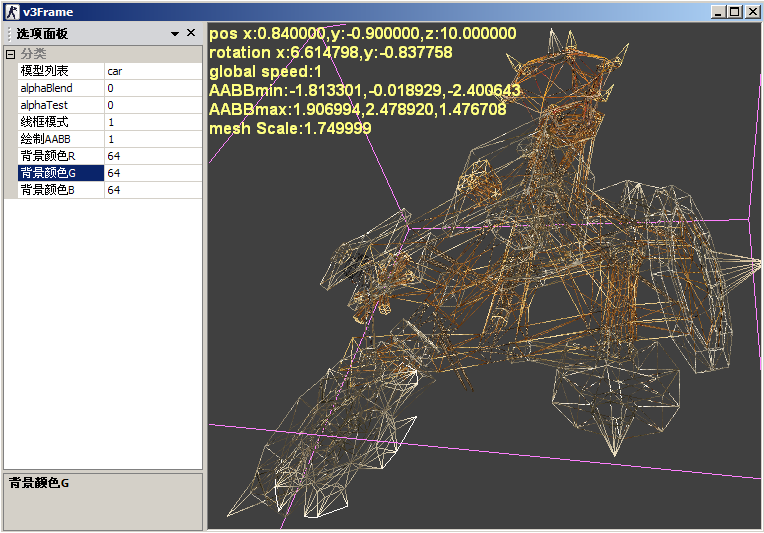Close the 选项面板 options panel
764x533 pixels.
(191, 34)
